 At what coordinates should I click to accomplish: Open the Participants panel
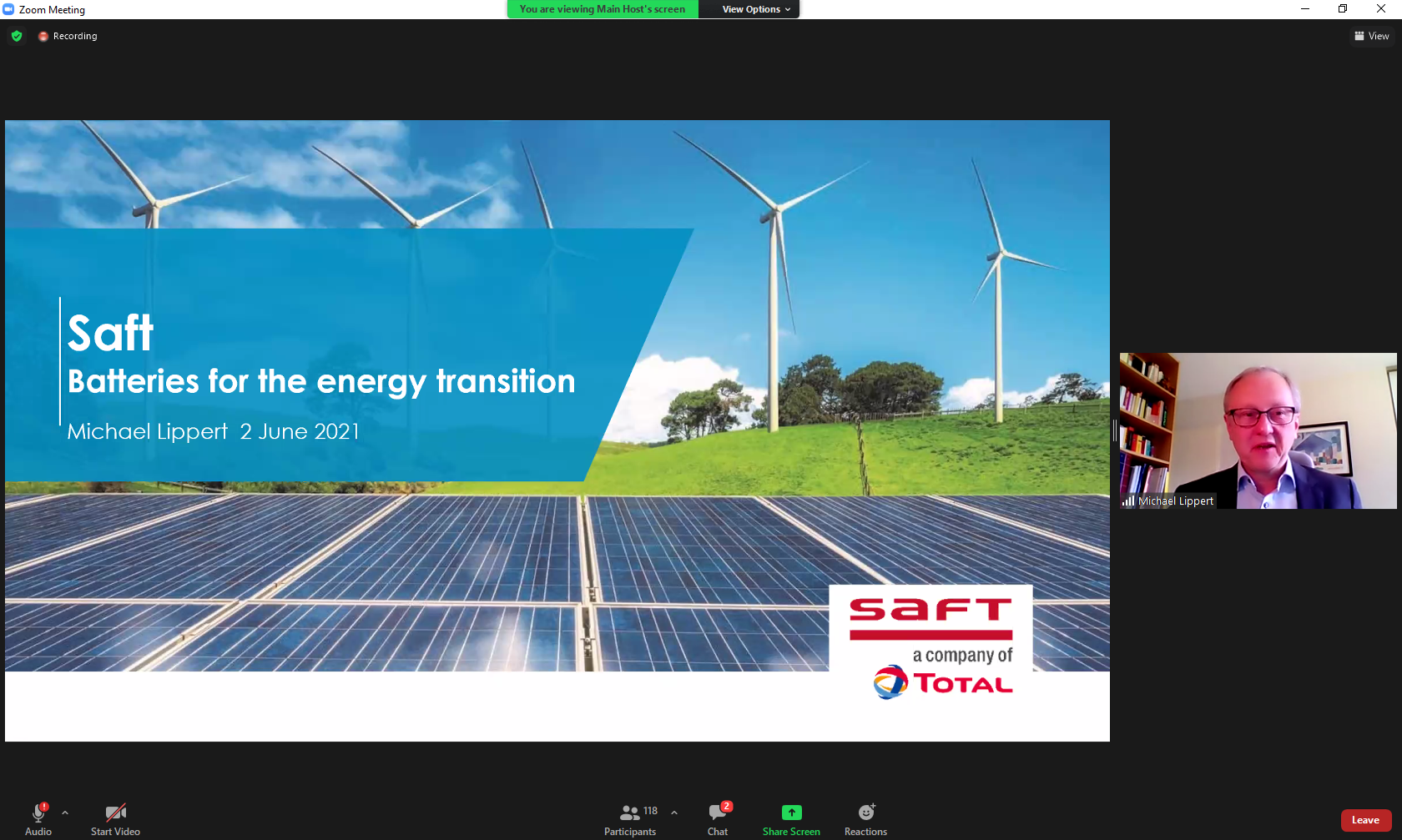point(630,812)
